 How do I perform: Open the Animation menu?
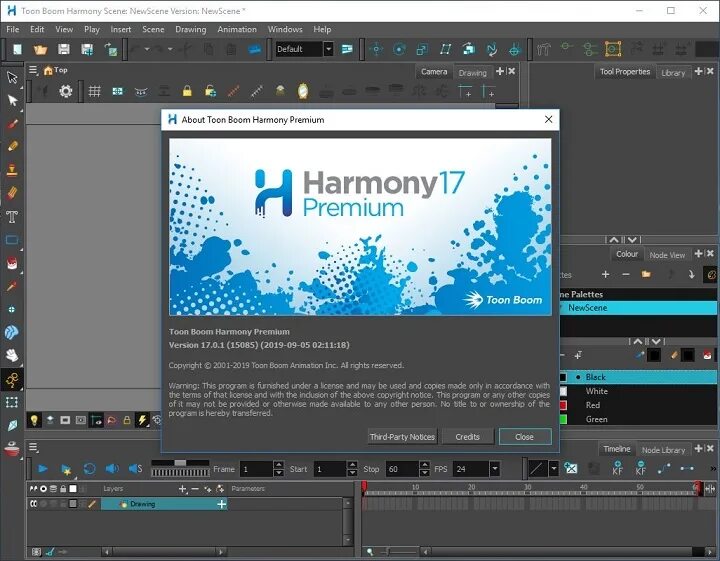point(237,29)
